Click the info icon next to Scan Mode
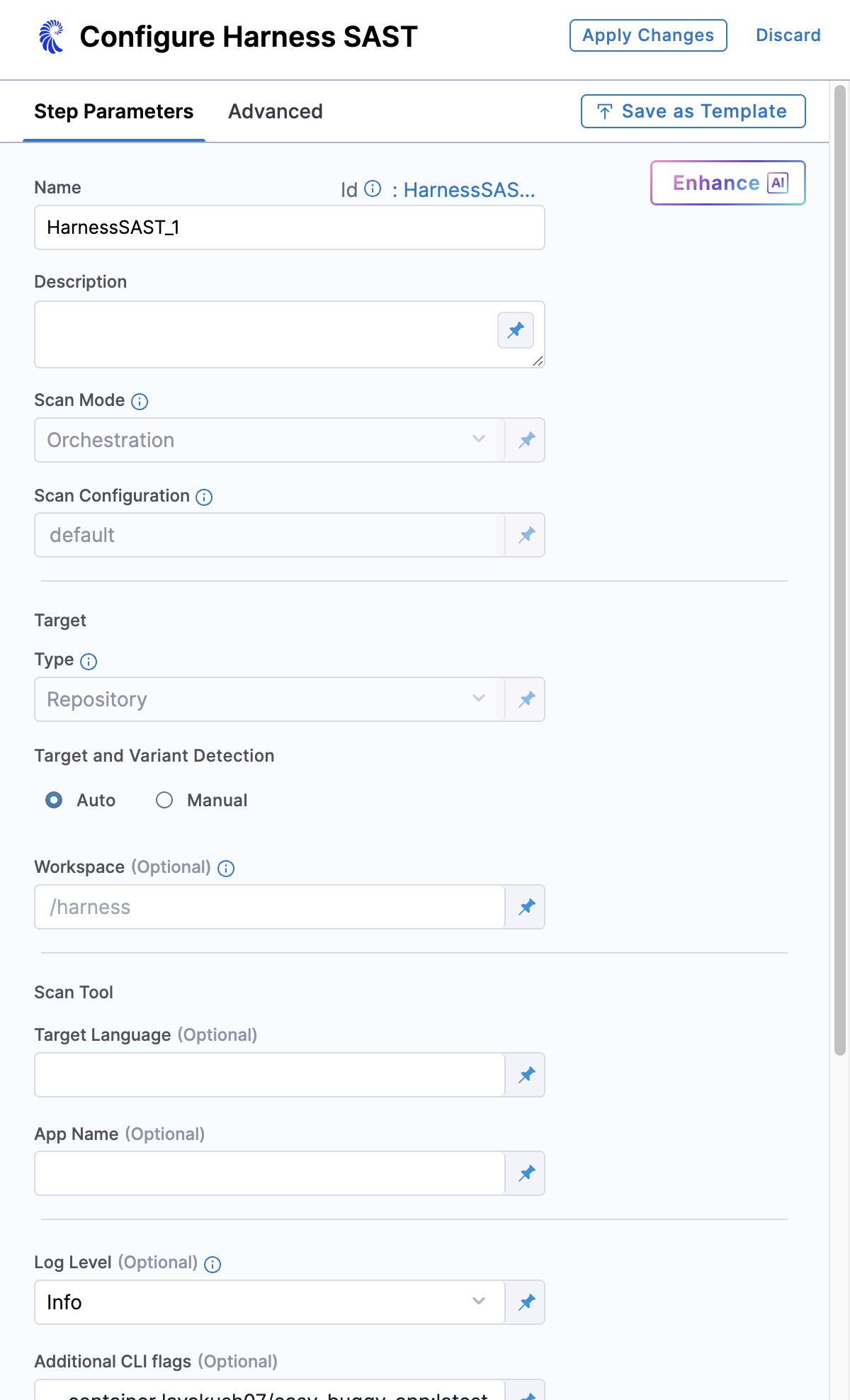This screenshot has height=1400, width=850. (x=140, y=402)
